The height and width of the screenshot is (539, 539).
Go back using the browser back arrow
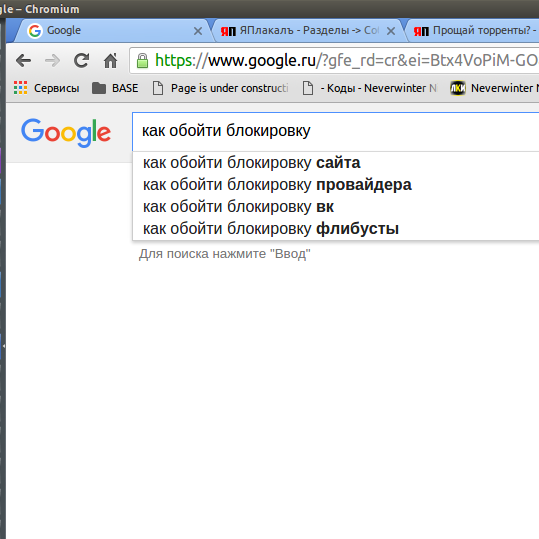click(23, 61)
